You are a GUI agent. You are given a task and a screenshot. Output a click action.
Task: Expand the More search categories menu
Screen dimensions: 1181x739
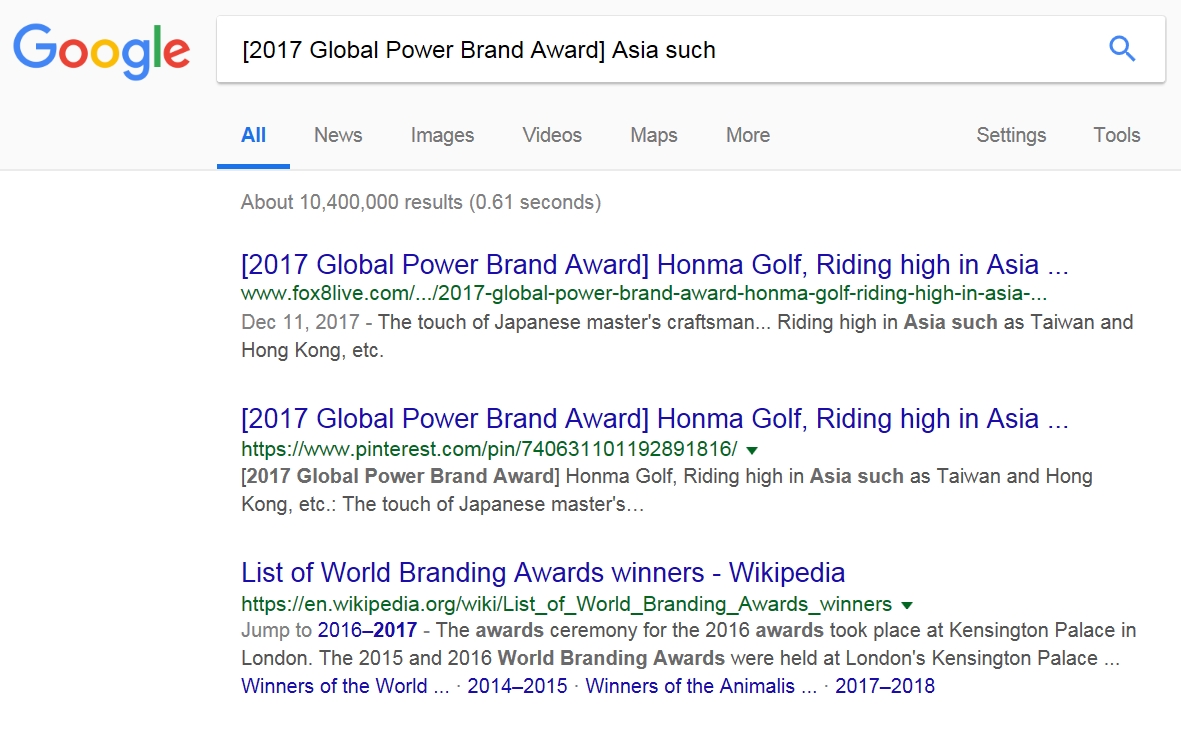(748, 135)
